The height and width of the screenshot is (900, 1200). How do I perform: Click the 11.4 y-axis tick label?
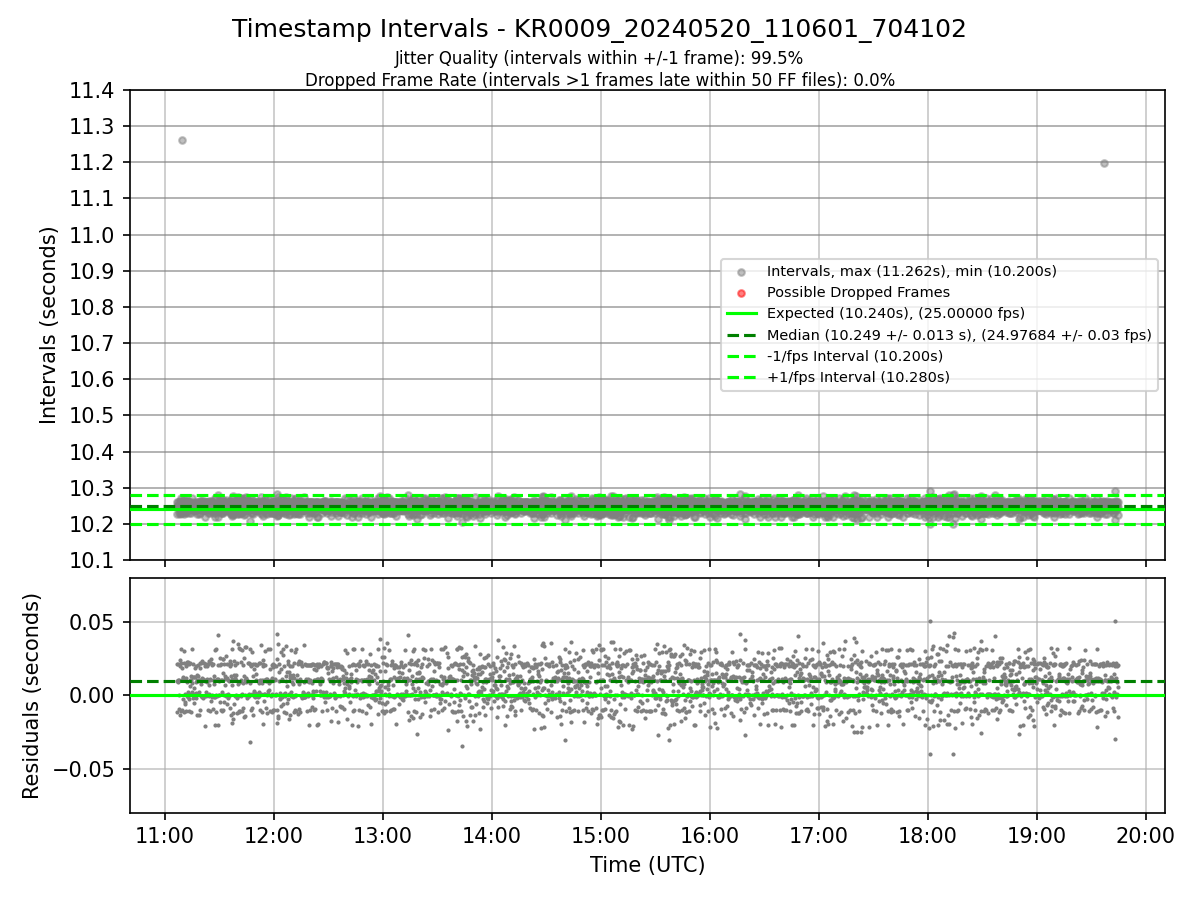coord(93,91)
